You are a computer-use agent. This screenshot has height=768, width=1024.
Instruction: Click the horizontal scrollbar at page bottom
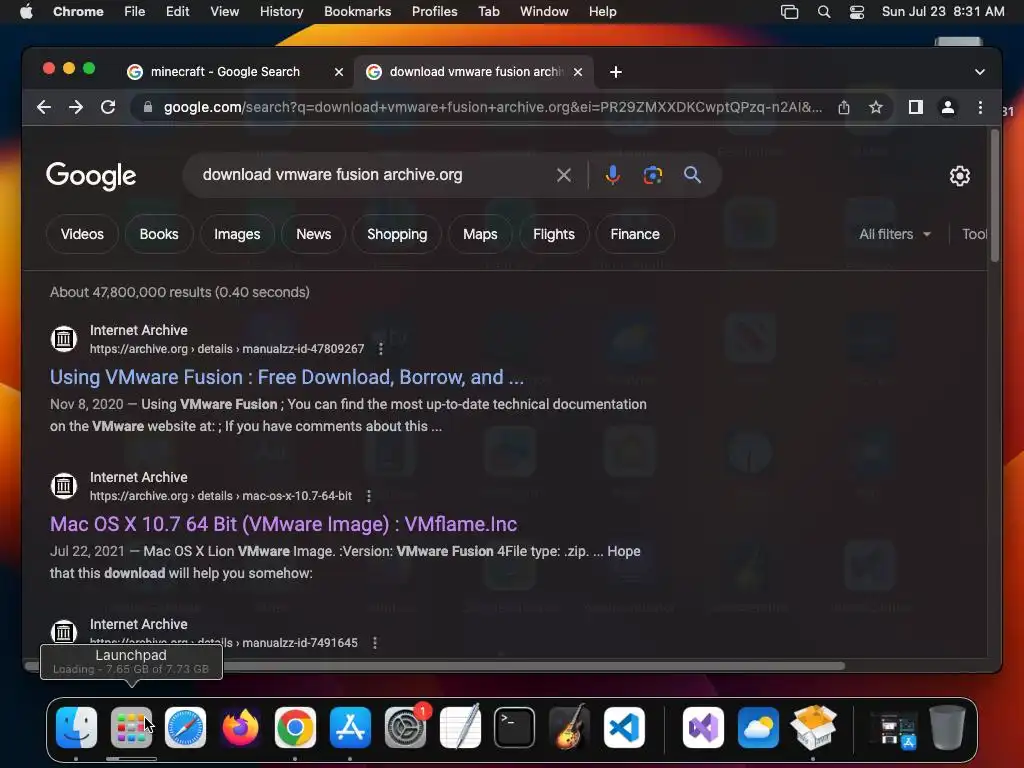click(x=434, y=666)
